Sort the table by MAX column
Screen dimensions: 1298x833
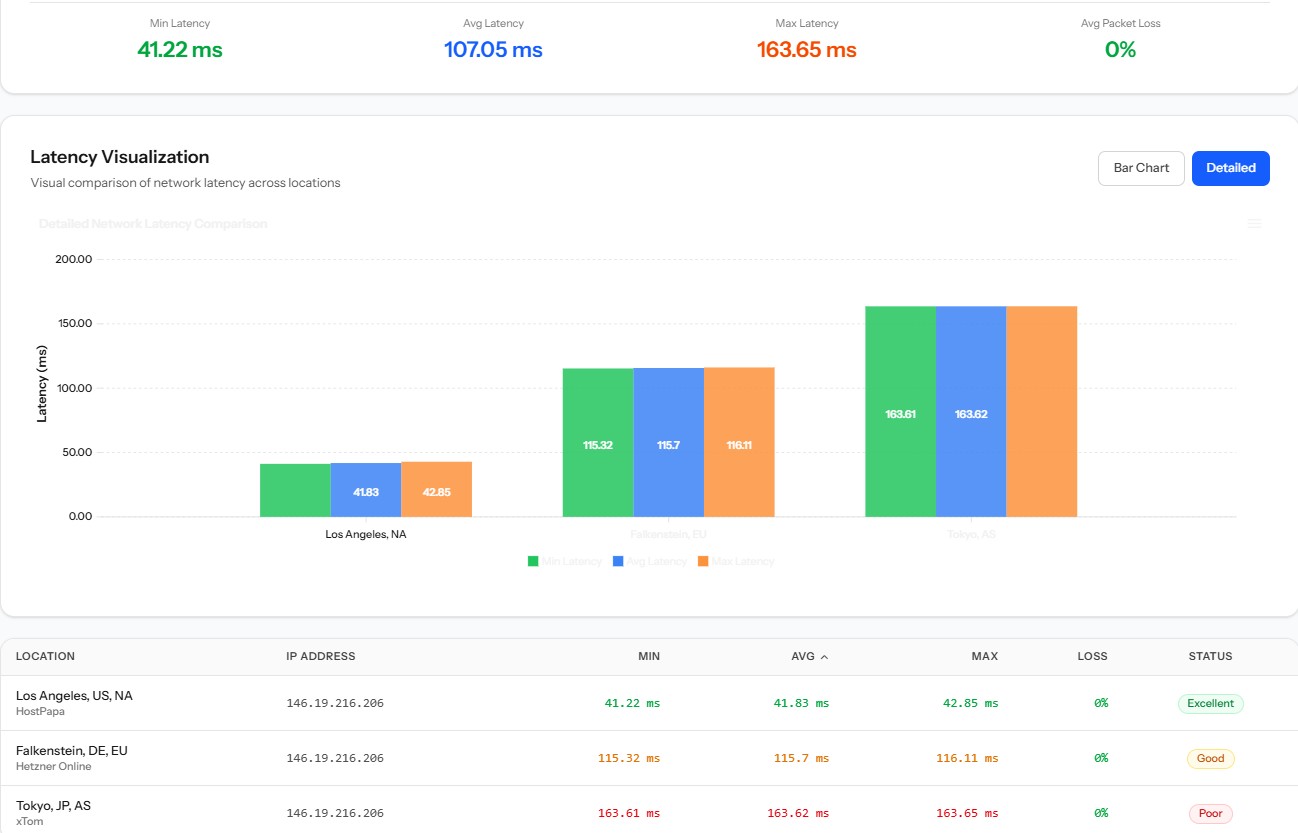985,656
